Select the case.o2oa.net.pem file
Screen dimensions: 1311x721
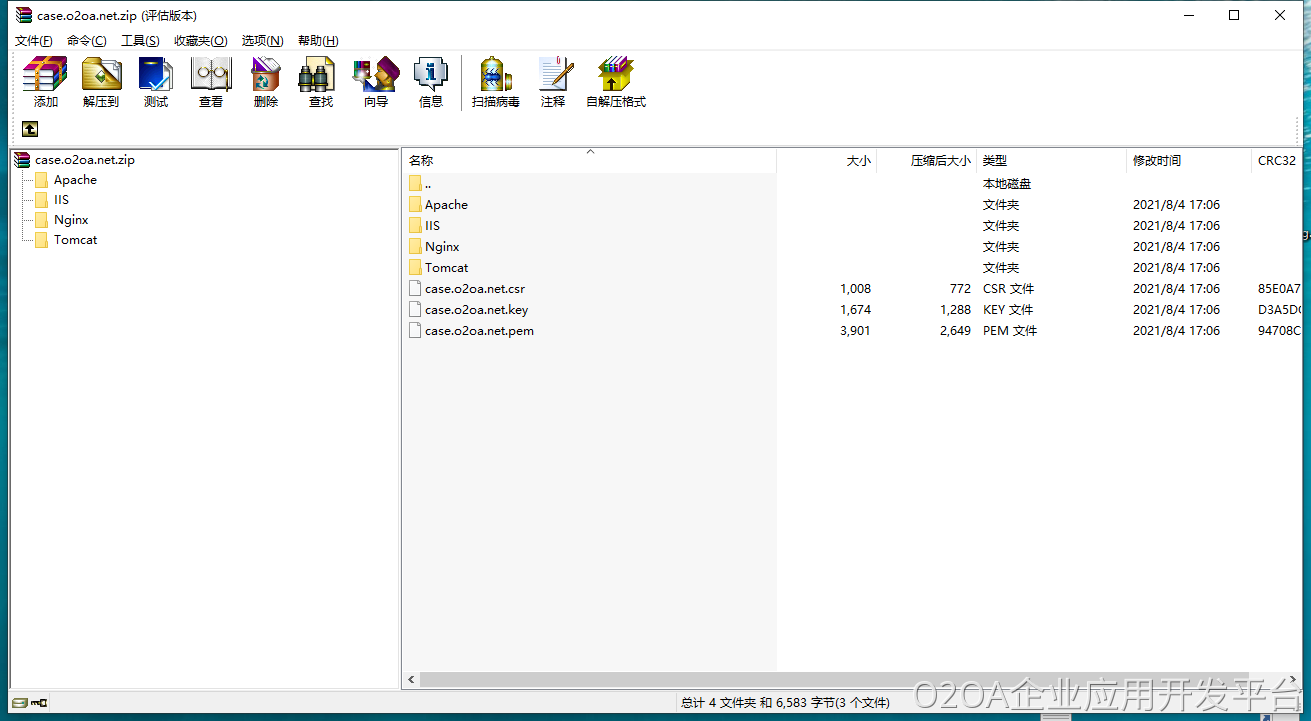[478, 331]
